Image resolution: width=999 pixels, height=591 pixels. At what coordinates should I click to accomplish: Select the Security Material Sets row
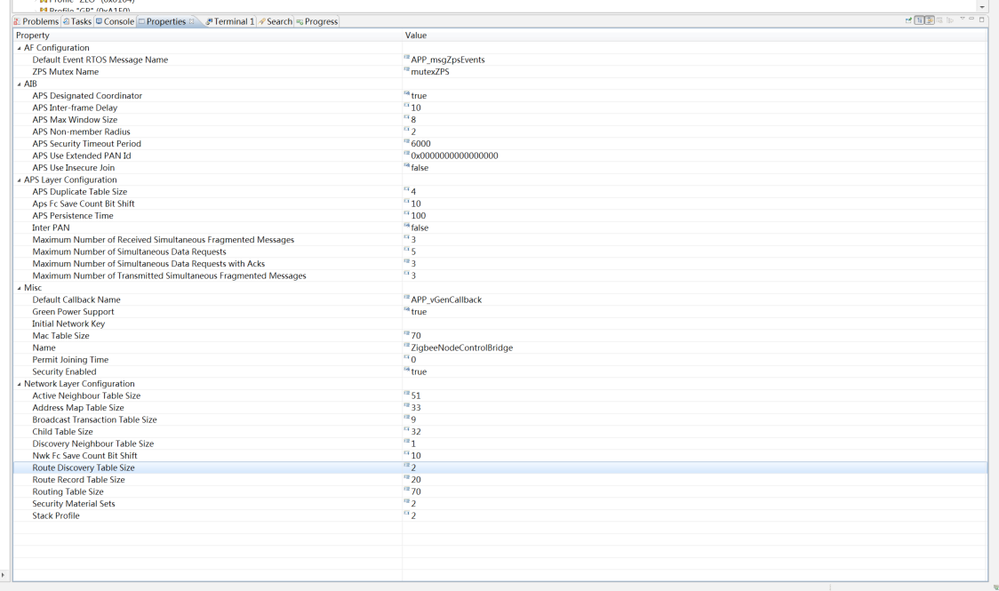coord(74,504)
